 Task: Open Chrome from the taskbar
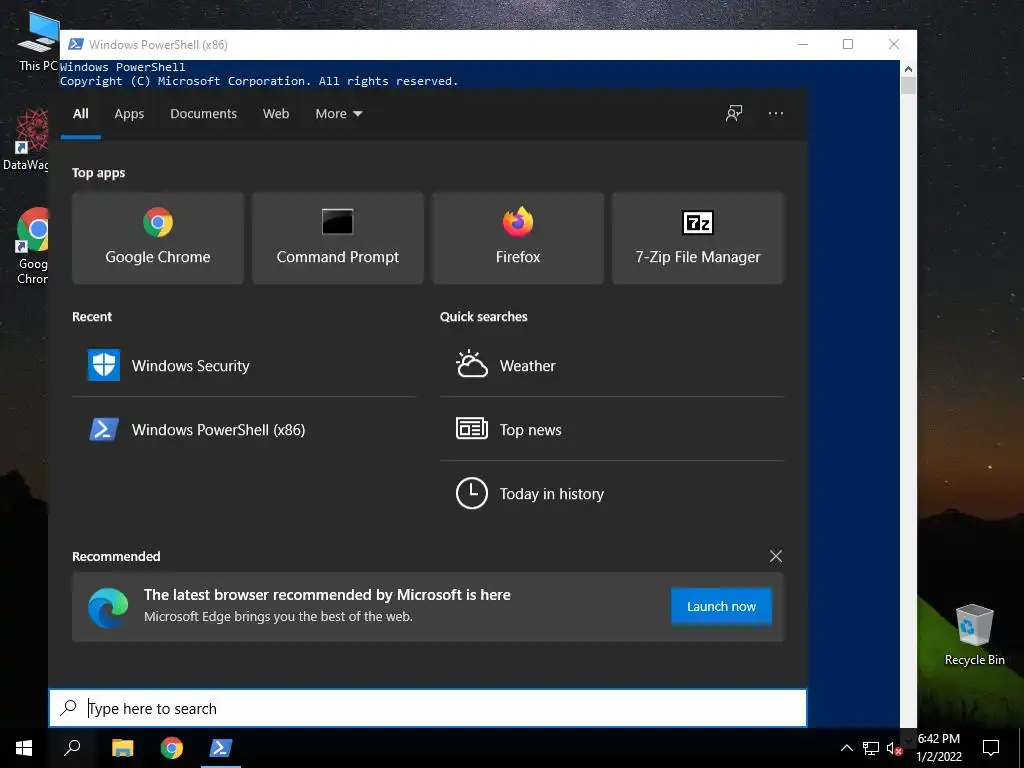(172, 748)
